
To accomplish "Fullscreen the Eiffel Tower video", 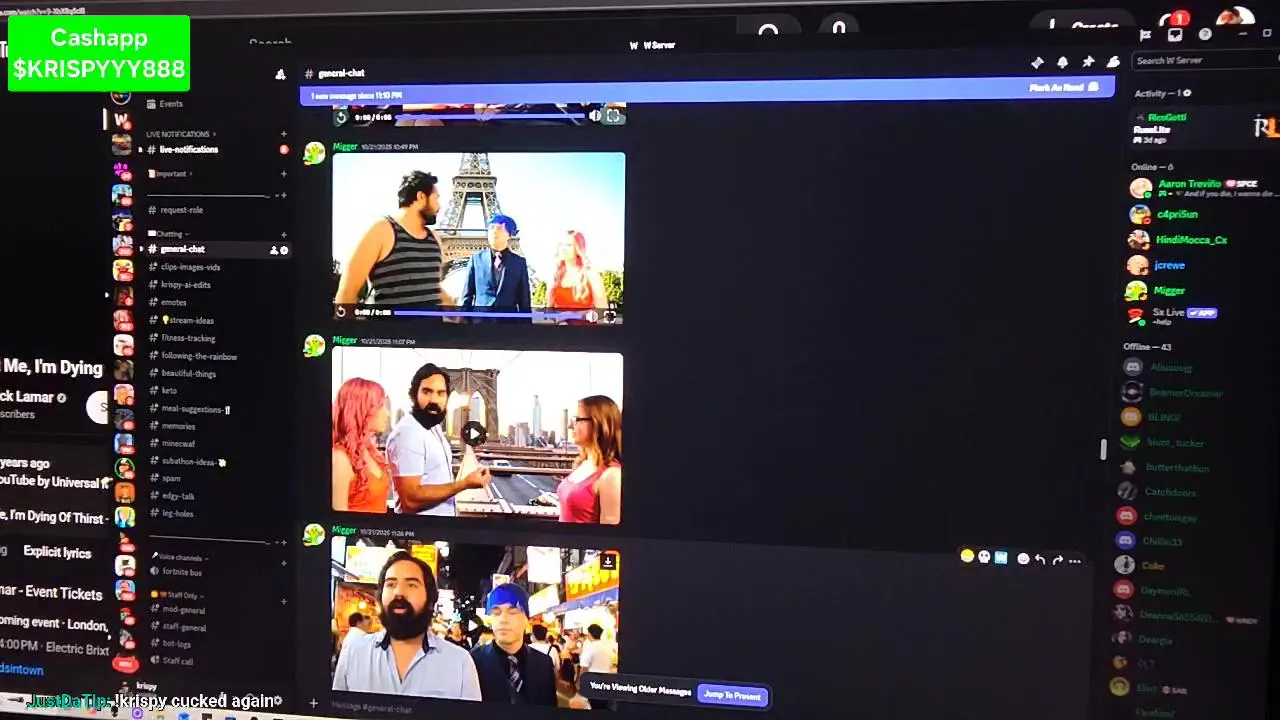I will coord(610,317).
